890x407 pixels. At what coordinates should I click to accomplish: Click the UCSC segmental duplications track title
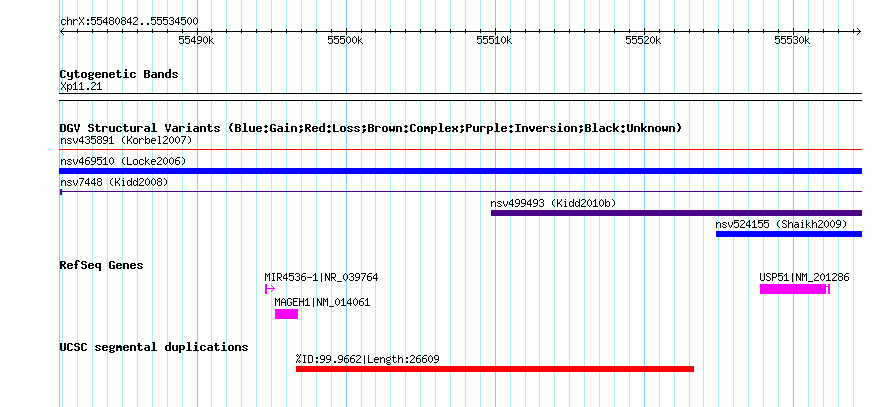coord(154,347)
